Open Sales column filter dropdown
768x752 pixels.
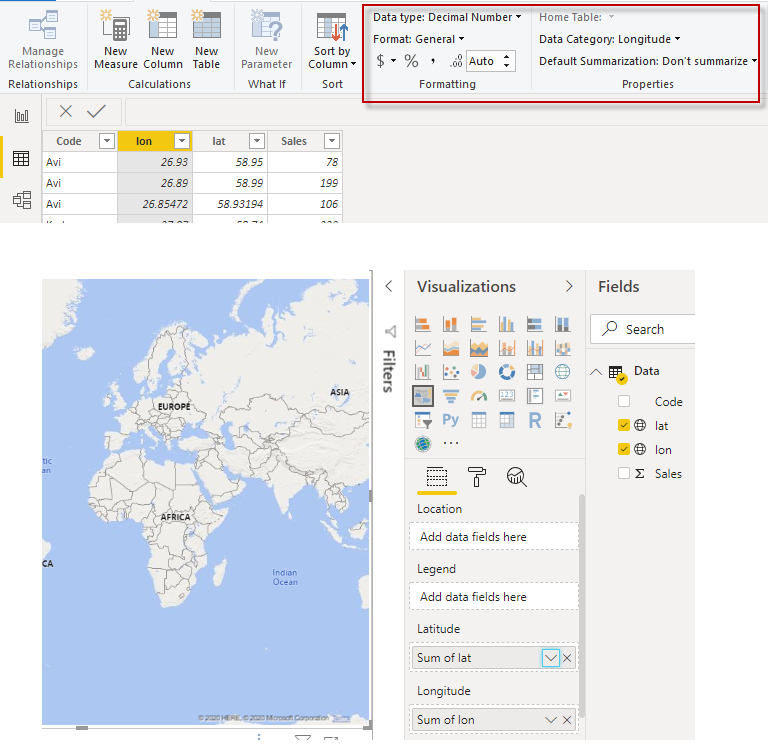332,141
